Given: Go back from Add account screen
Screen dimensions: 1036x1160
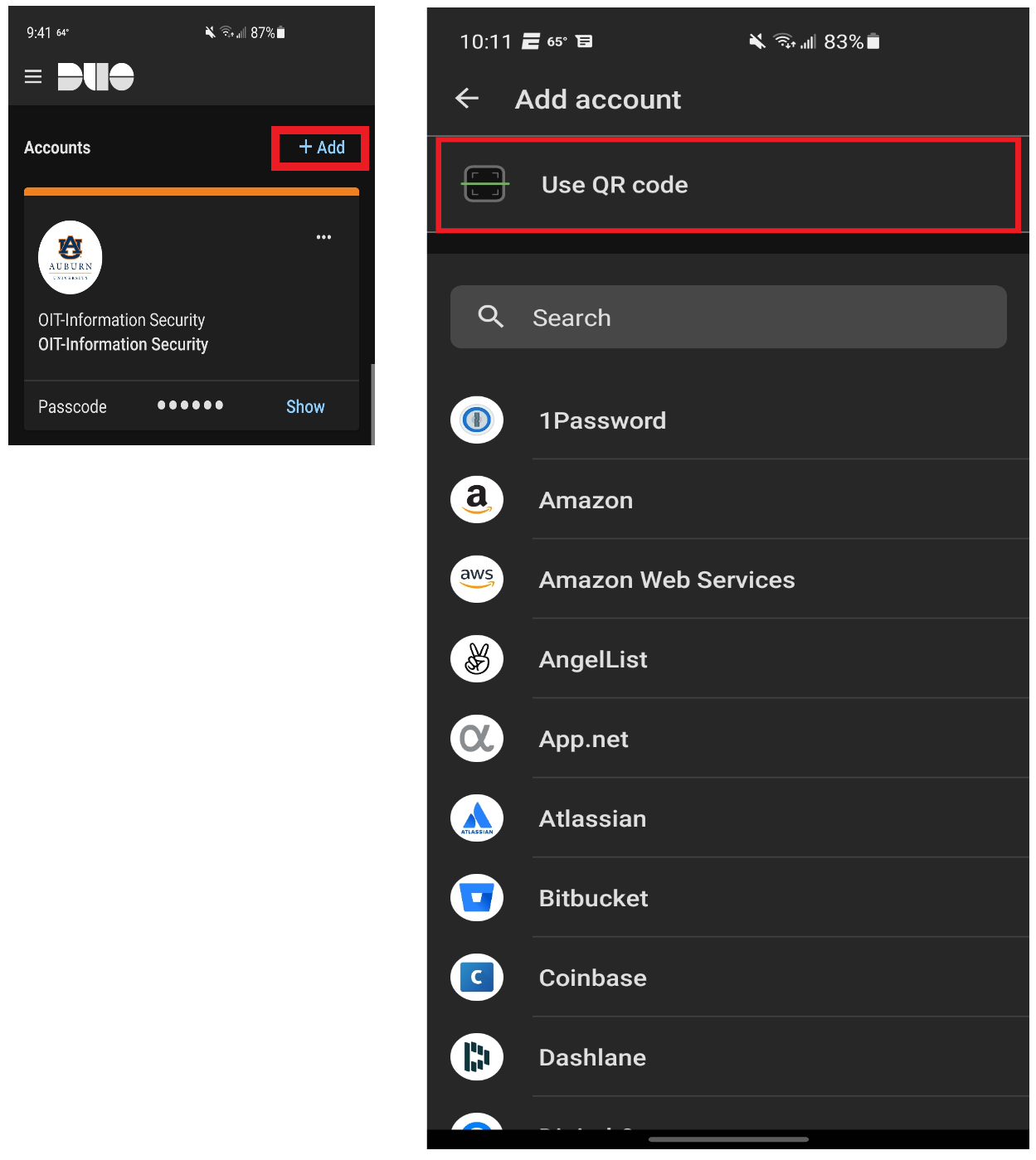Looking at the screenshot, I should click(467, 99).
